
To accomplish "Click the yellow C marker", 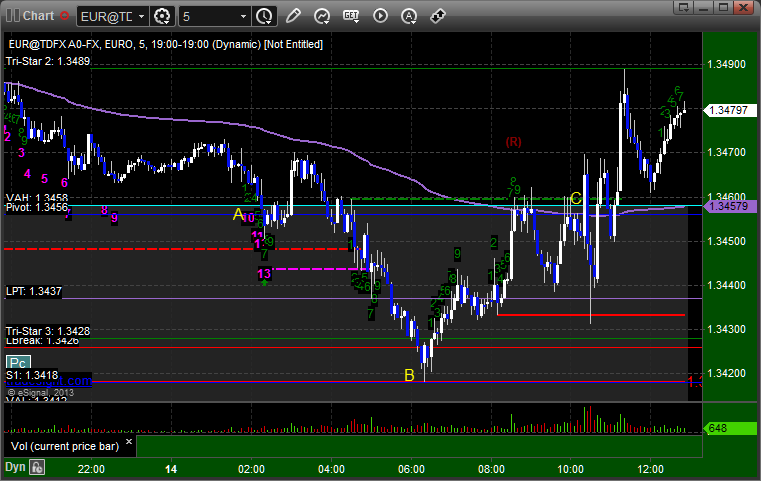I will point(576,198).
